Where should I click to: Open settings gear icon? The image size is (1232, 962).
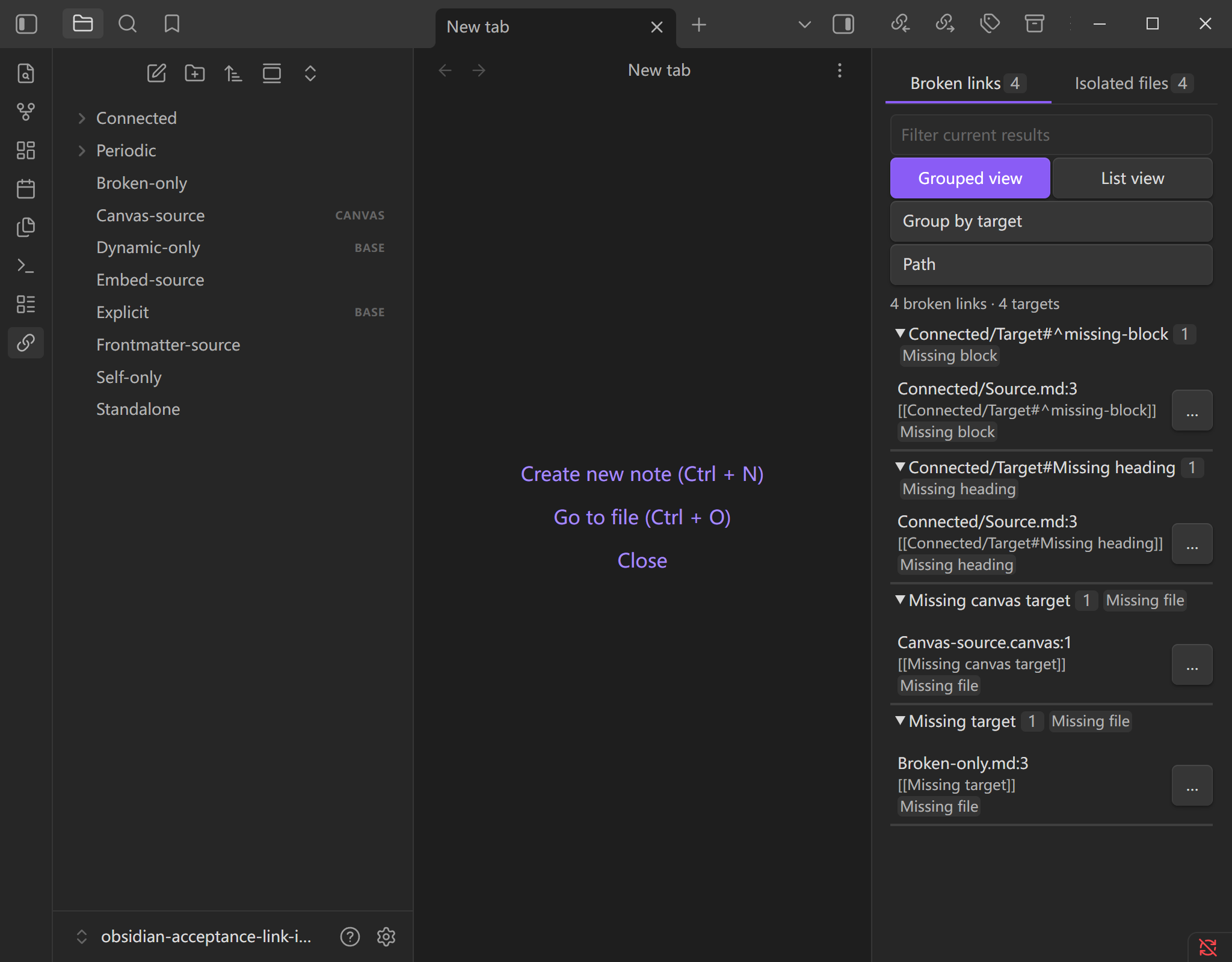pos(386,937)
